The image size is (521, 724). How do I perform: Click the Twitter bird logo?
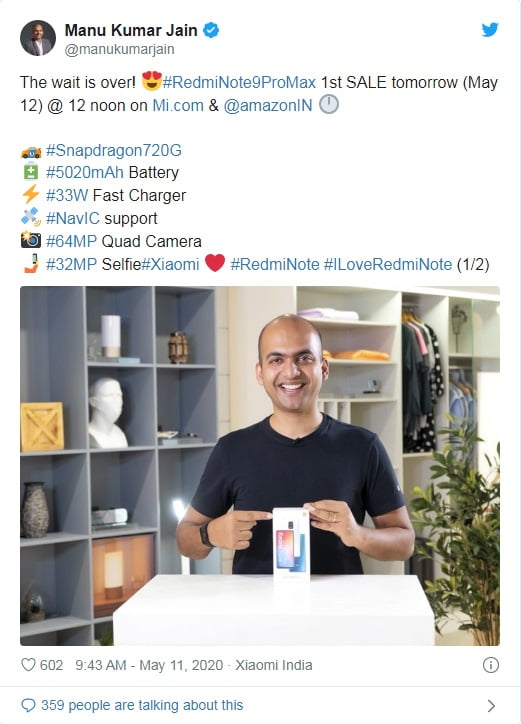(x=490, y=30)
